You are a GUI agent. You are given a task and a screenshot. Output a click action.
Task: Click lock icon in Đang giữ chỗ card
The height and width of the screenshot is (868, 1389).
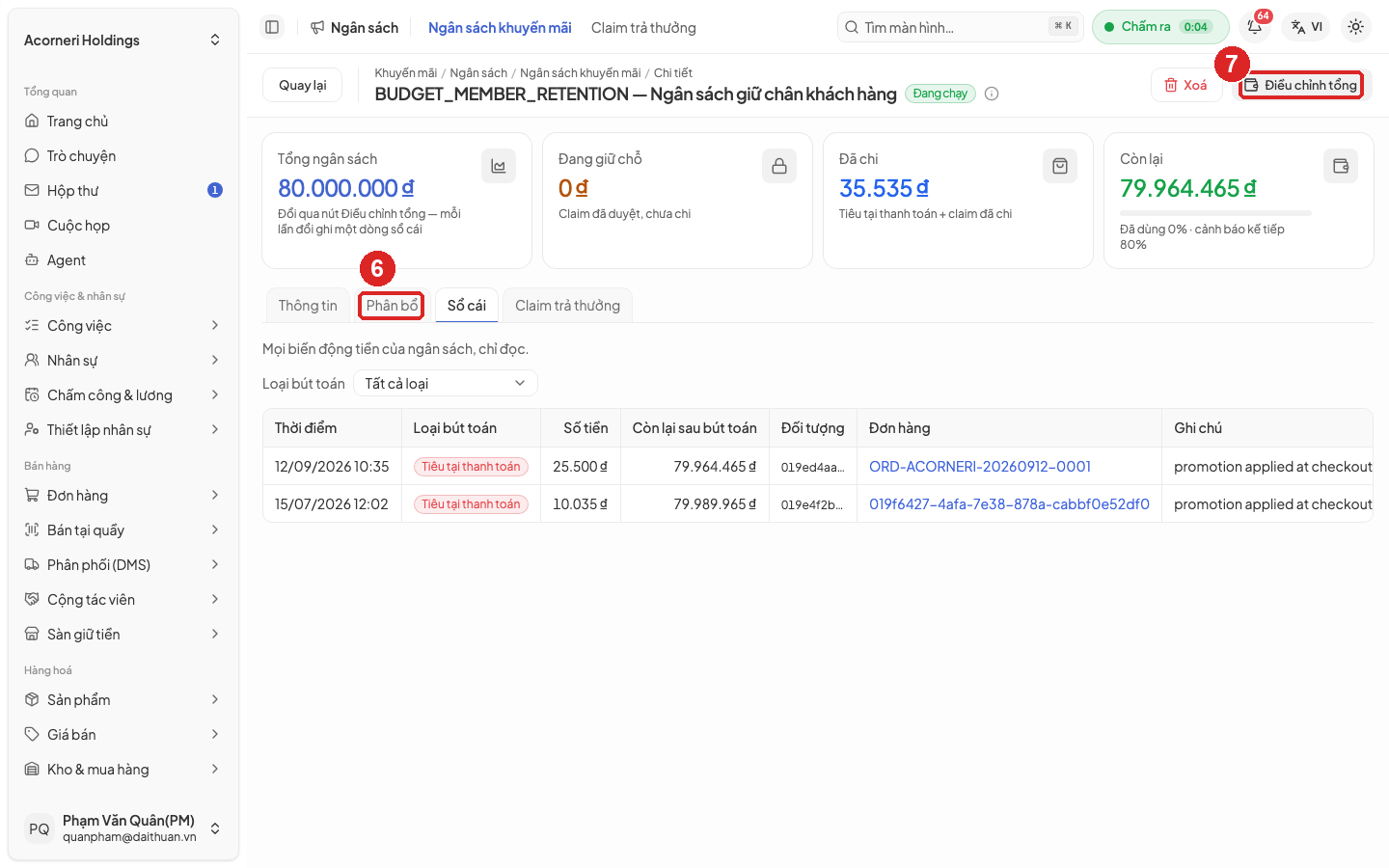779,166
